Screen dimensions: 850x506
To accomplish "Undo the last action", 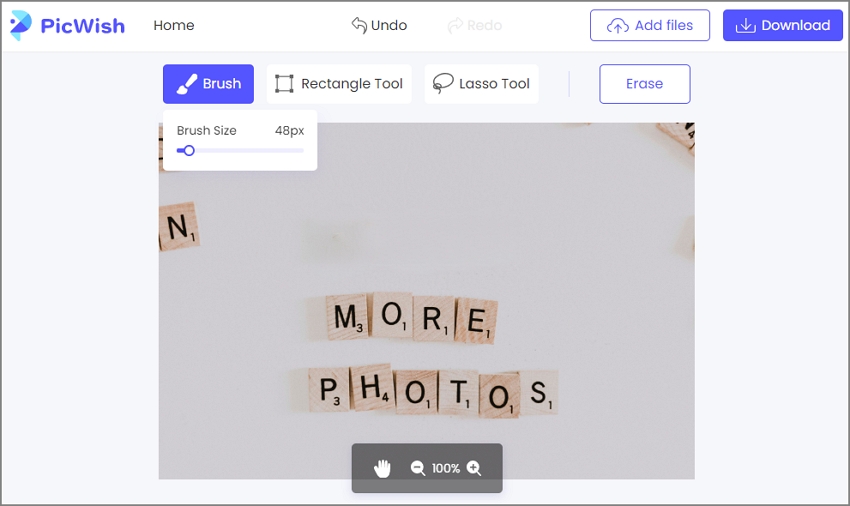I will (379, 25).
